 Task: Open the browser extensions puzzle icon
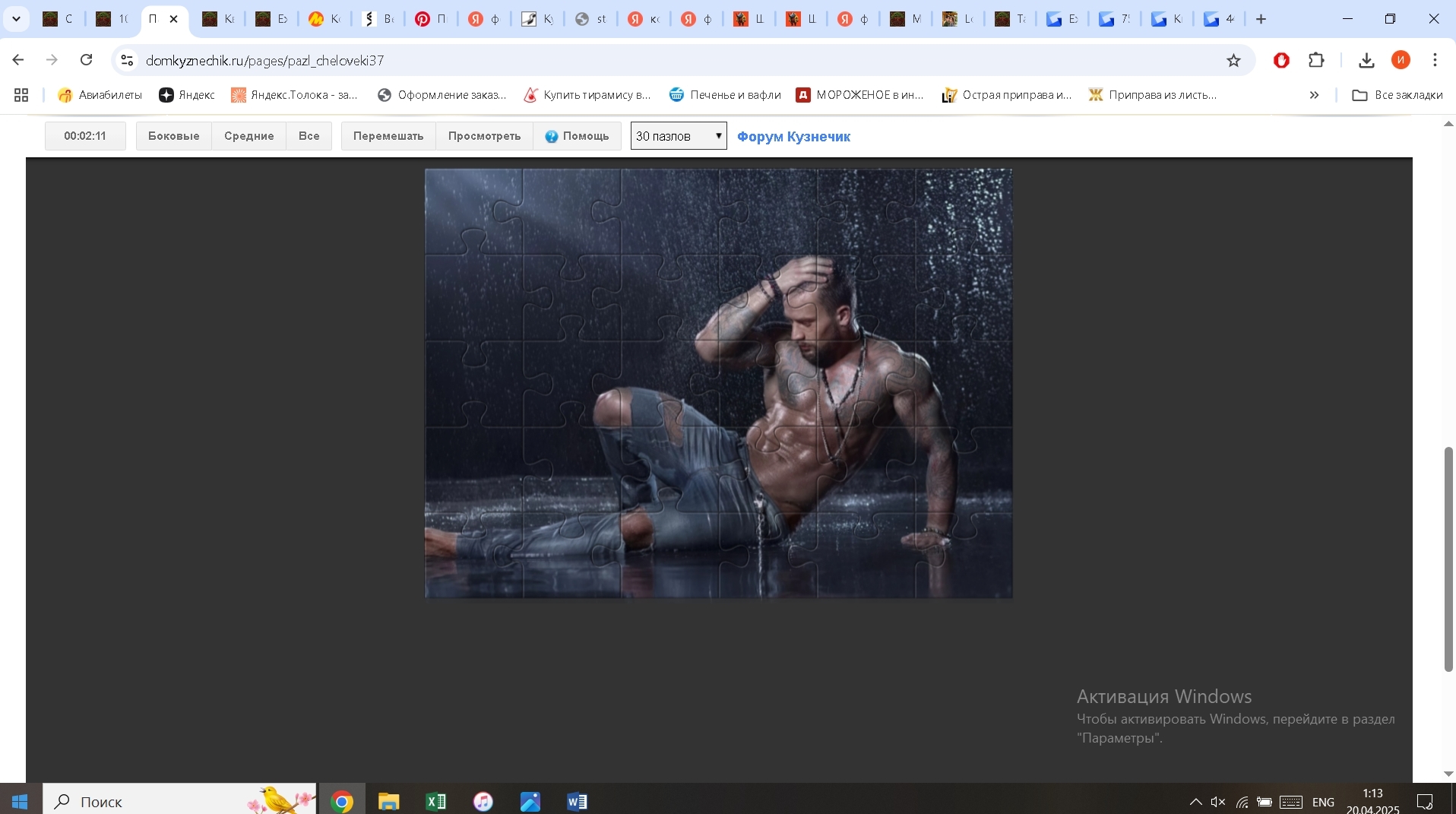[x=1317, y=60]
